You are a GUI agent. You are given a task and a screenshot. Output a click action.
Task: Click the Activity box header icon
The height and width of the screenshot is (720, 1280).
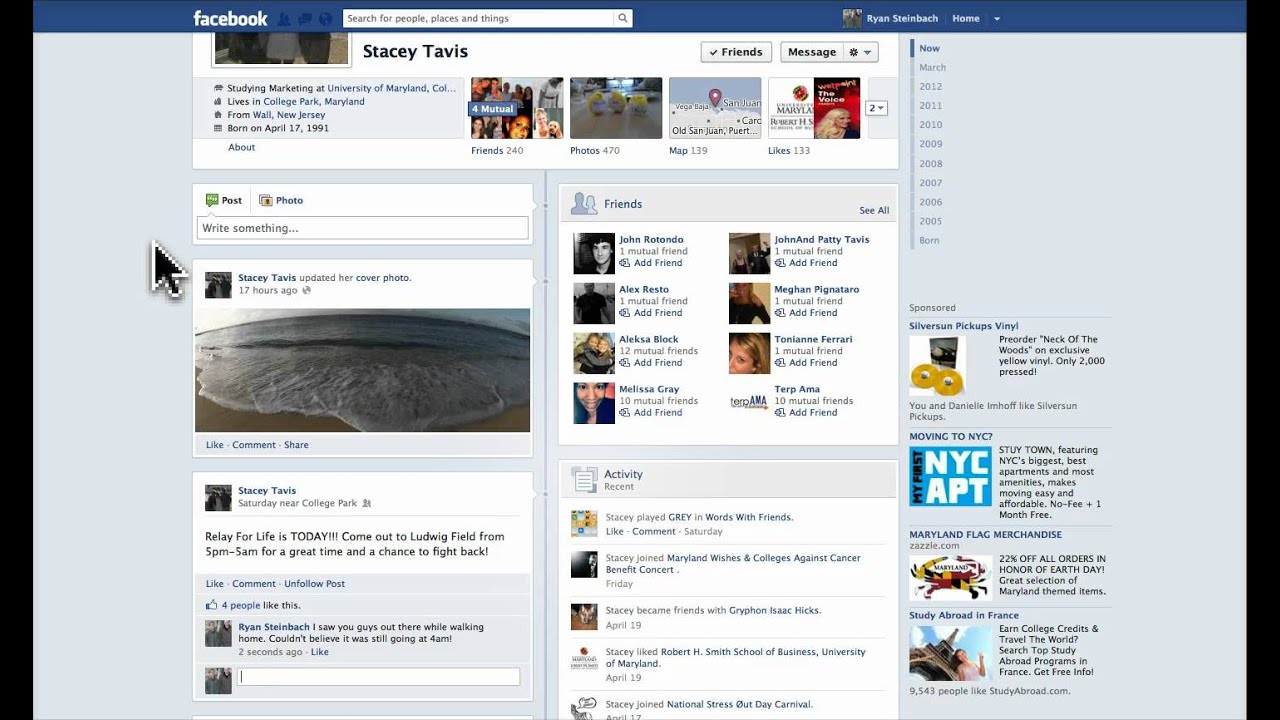[x=584, y=480]
